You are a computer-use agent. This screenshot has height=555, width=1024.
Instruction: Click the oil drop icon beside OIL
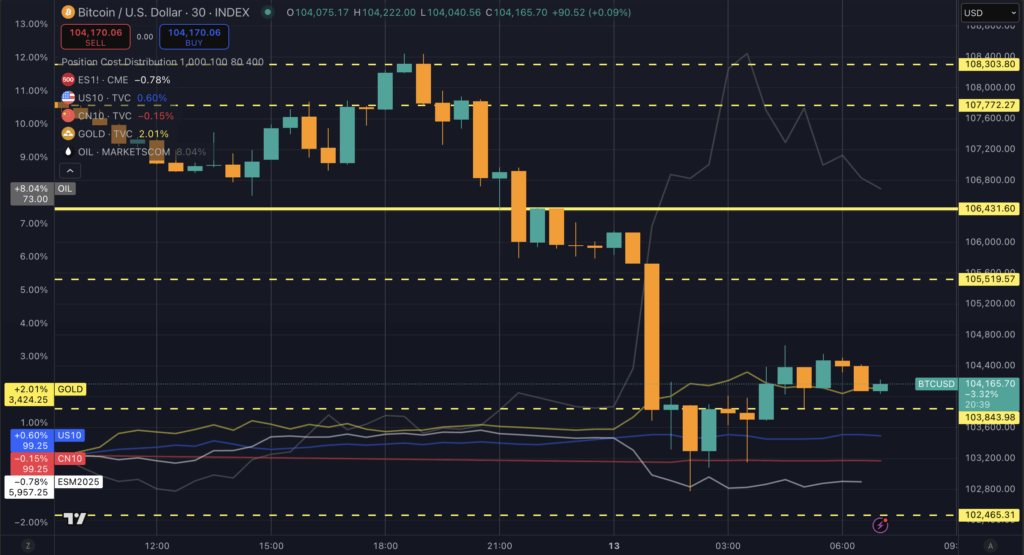click(x=68, y=151)
